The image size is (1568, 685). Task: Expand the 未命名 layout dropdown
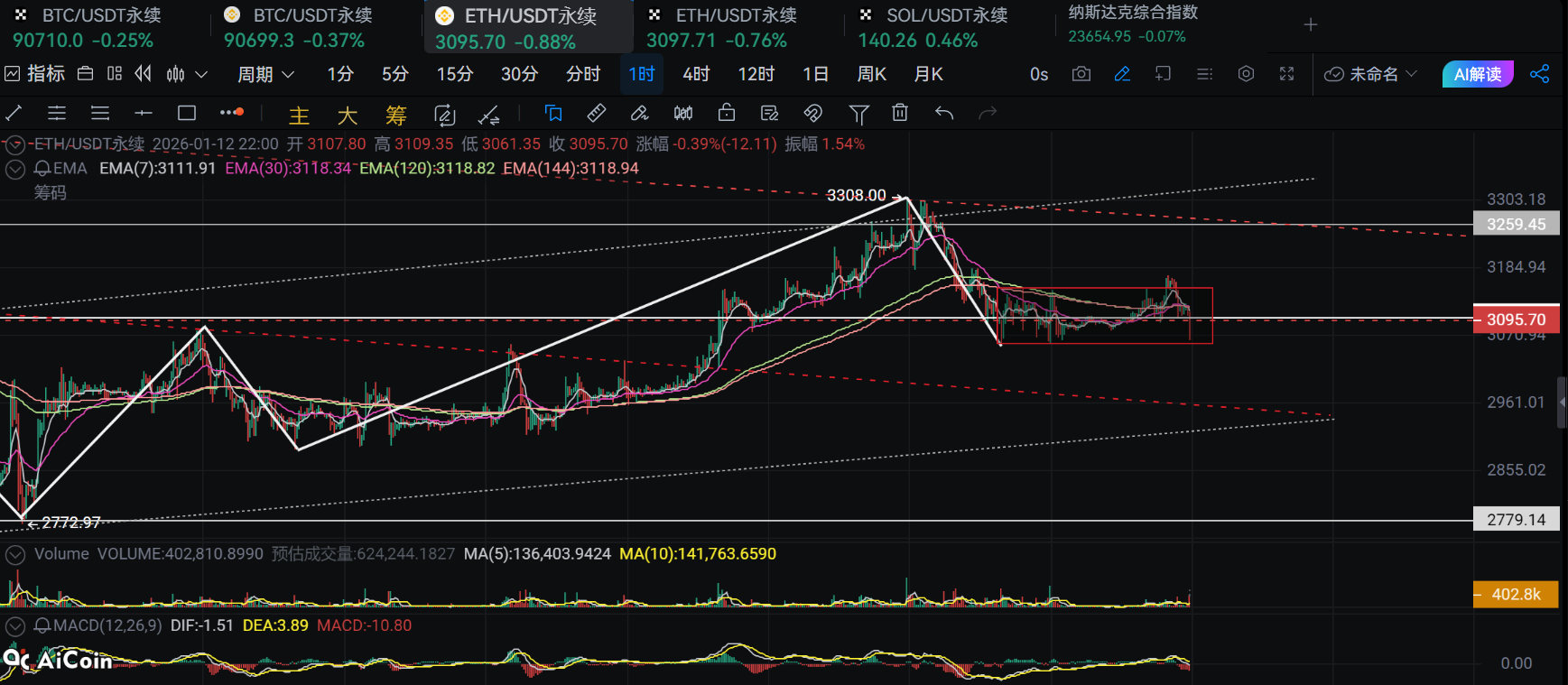(1371, 74)
